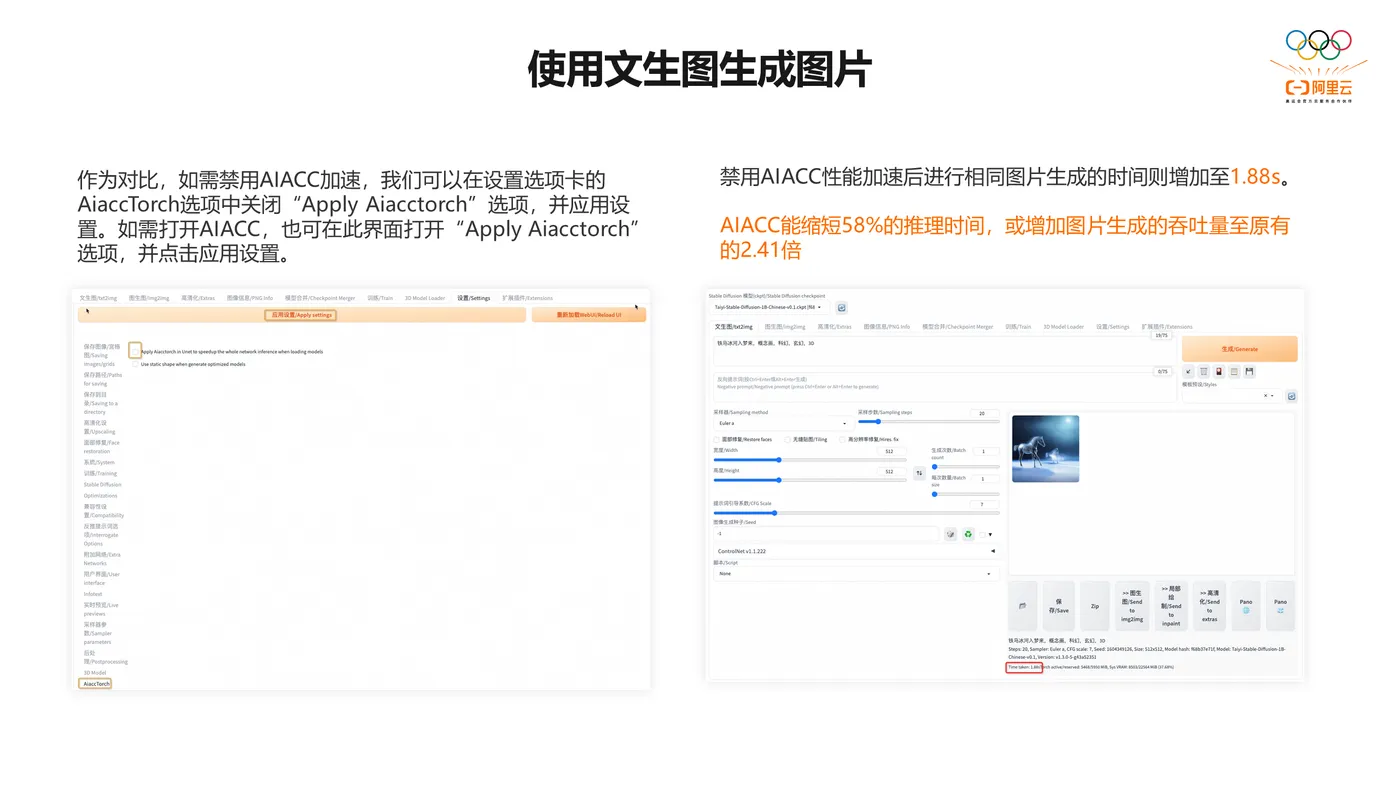This screenshot has width=1400, height=788.
Task: Click the swap width and height arrows icon
Action: (919, 473)
